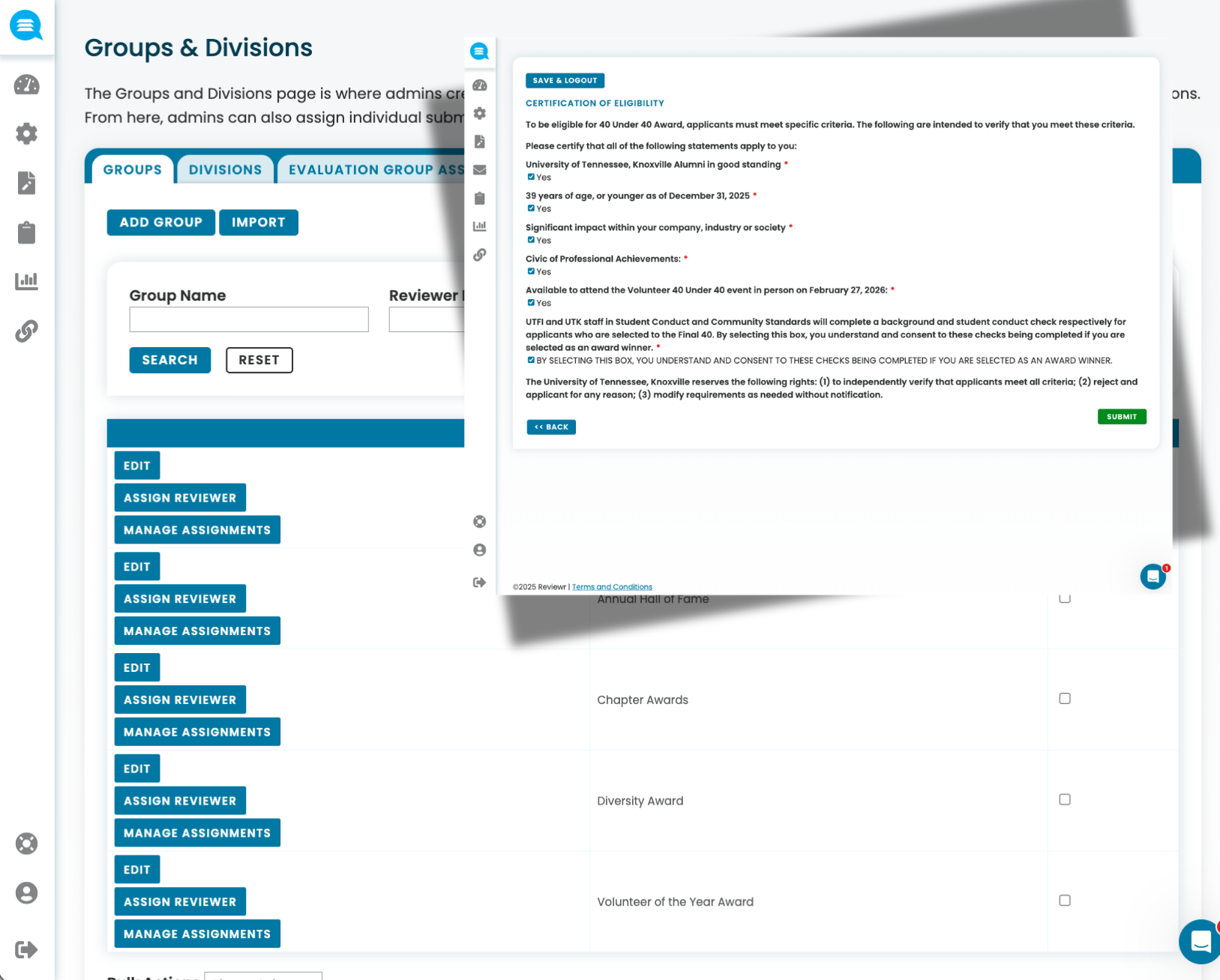Open the clipboard submissions icon
1220x980 pixels.
click(x=27, y=232)
